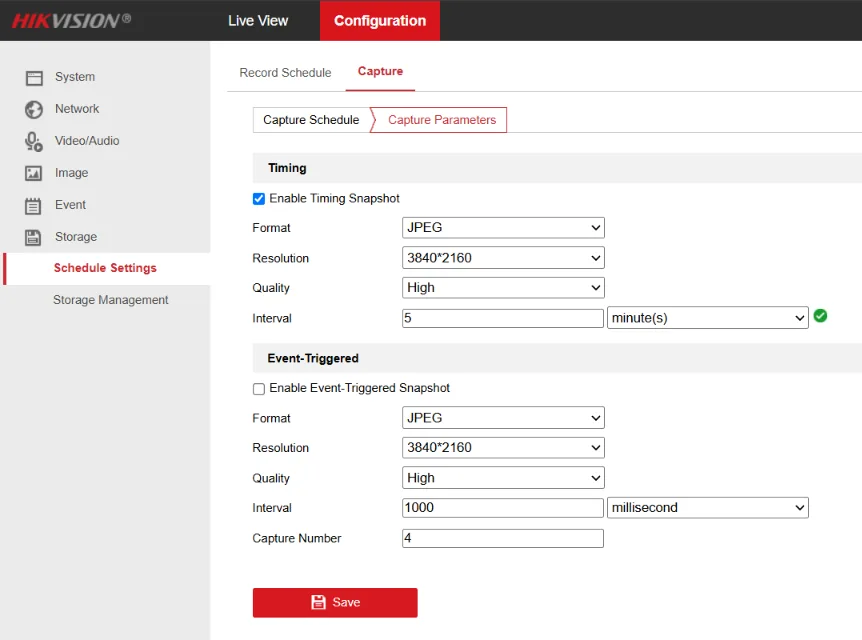Open Event-Triggered Format JPEG dropdown
The height and width of the screenshot is (640, 862).
point(503,418)
